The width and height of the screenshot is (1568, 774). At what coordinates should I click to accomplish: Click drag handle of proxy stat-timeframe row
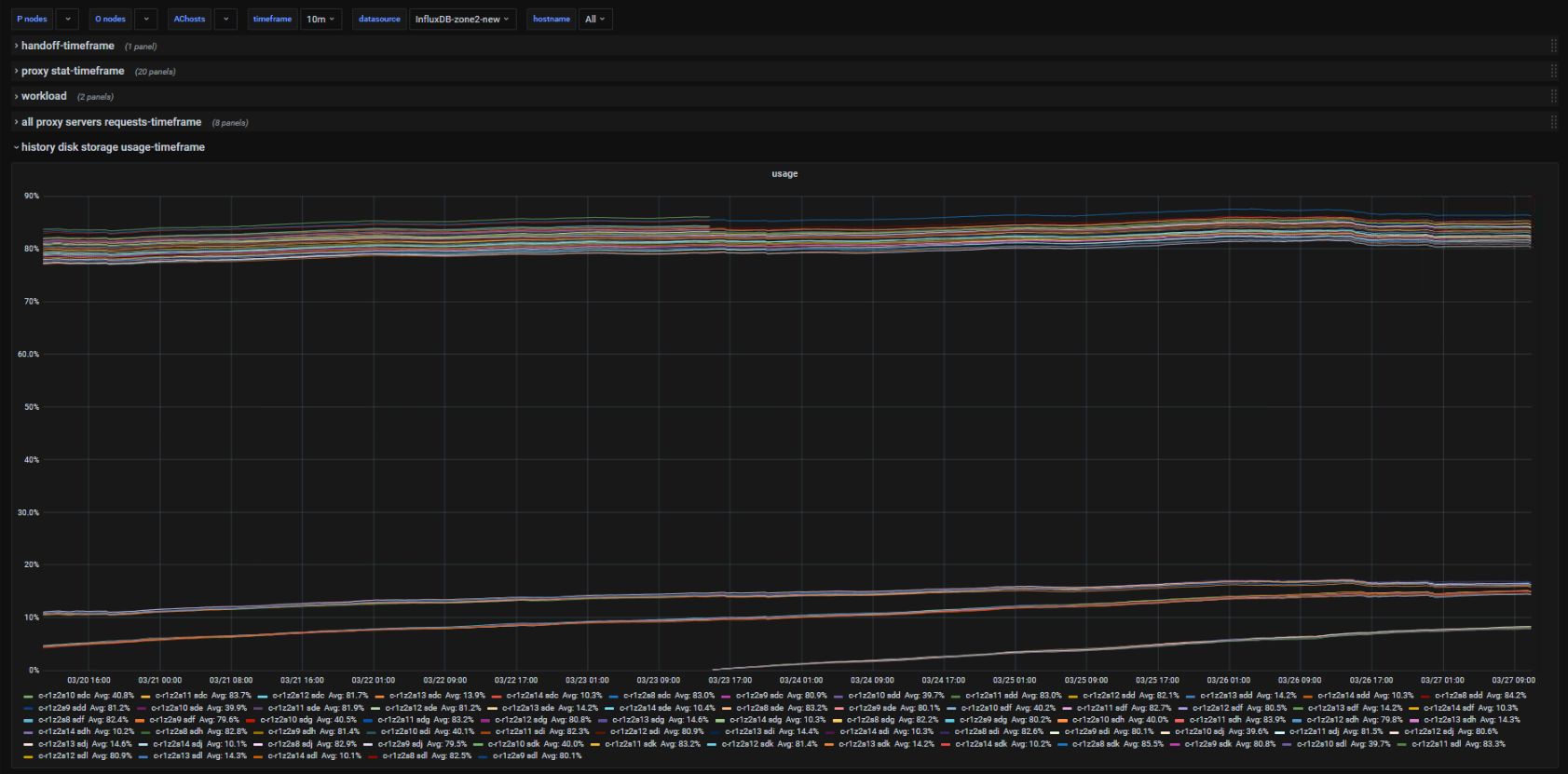pyautogui.click(x=1553, y=71)
